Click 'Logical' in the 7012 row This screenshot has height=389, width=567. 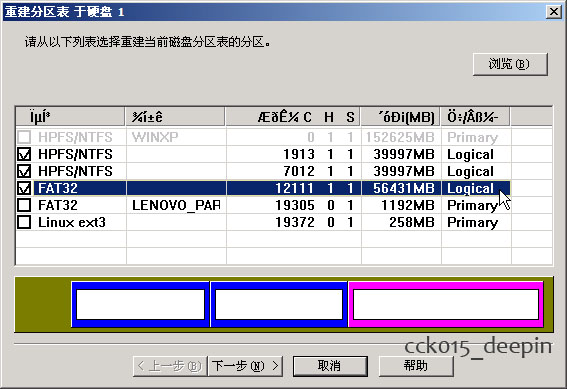tap(470, 171)
